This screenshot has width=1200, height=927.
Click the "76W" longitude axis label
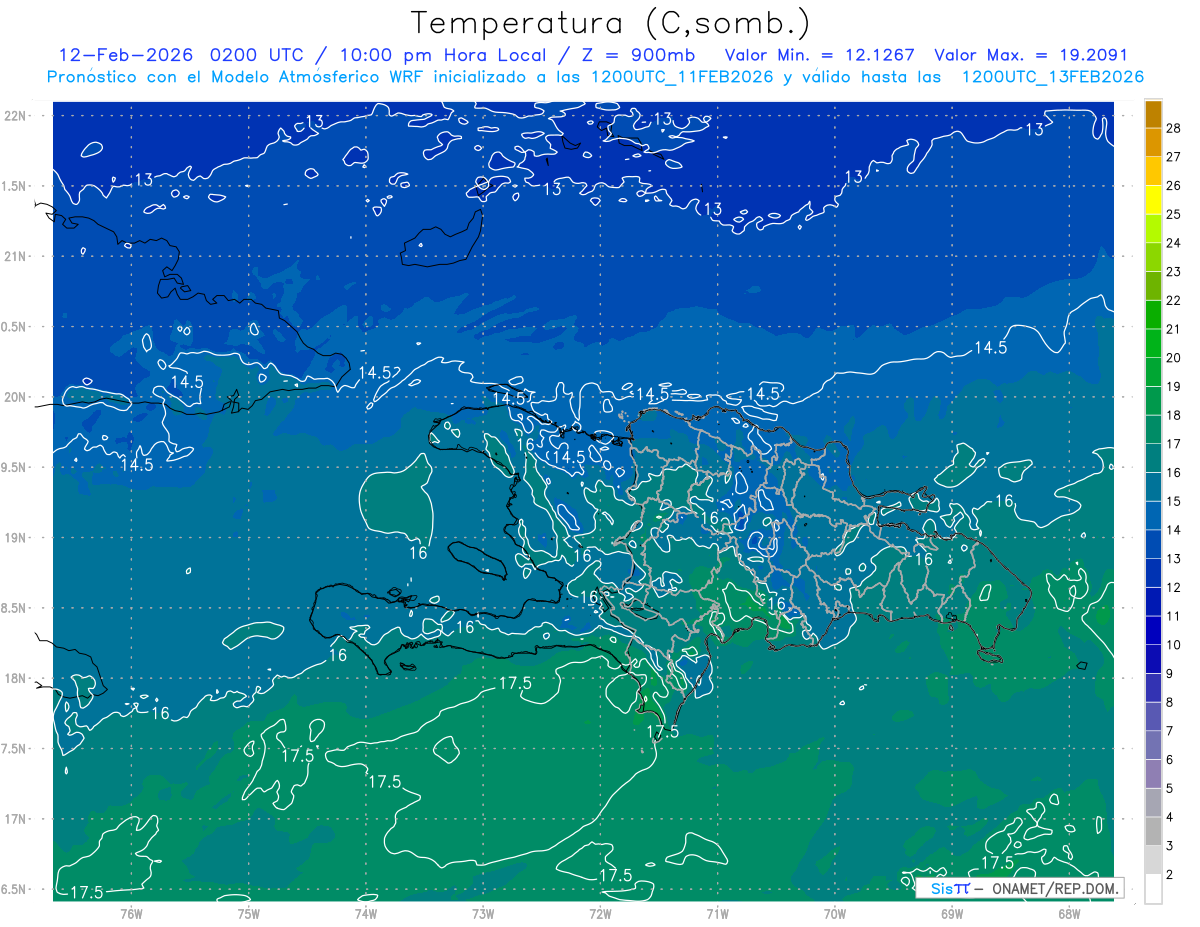[131, 913]
